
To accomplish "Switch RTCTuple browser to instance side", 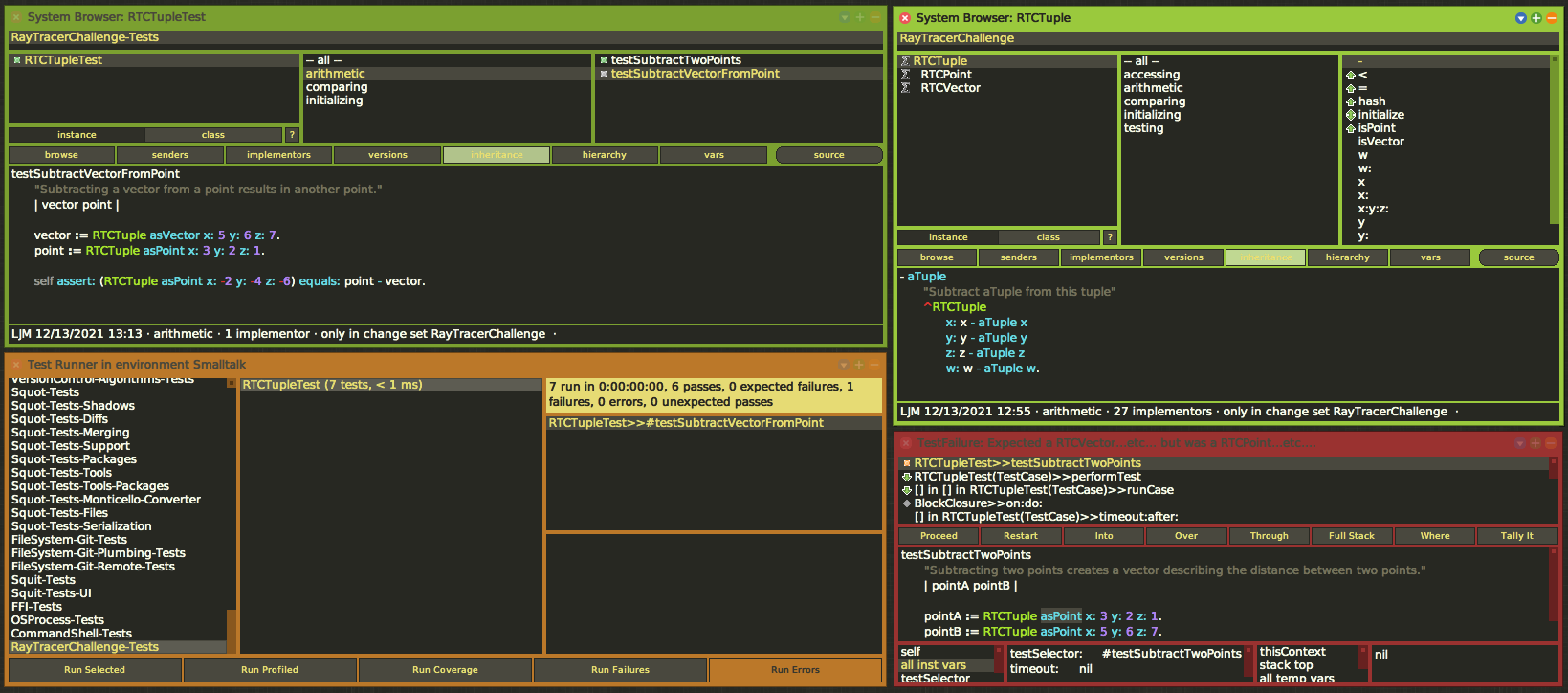I will coord(948,237).
